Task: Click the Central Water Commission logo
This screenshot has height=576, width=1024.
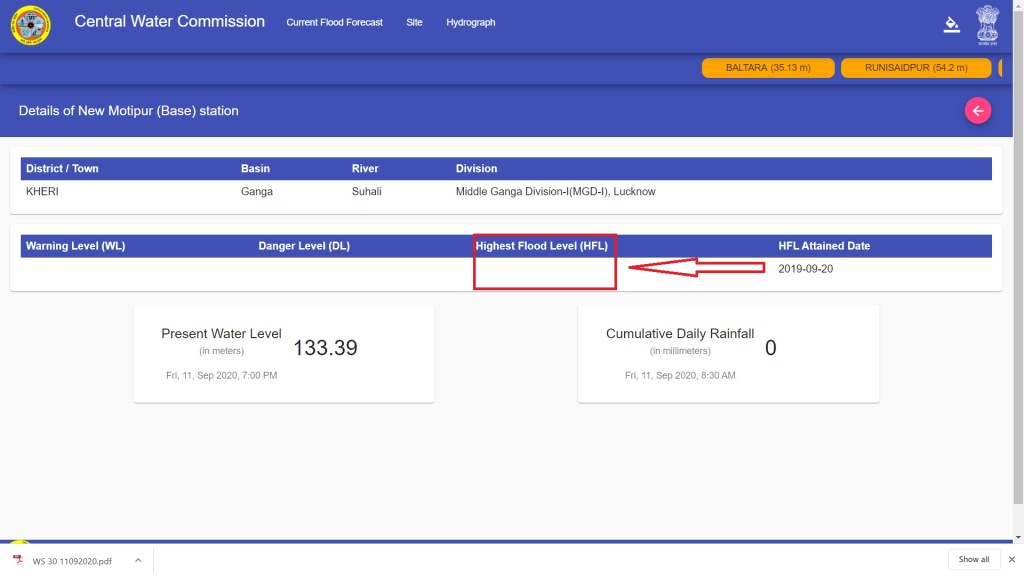Action: pyautogui.click(x=30, y=25)
